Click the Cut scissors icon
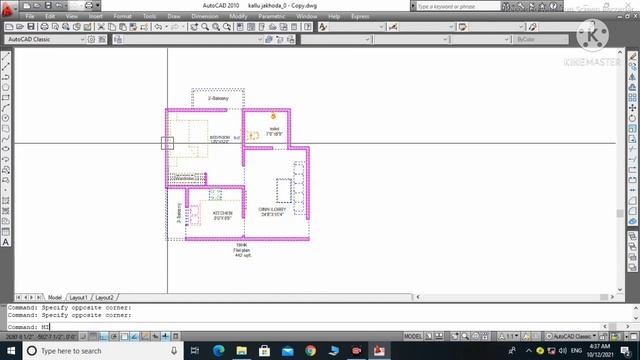Screen dimensions: 640x360 (x=101, y=27)
